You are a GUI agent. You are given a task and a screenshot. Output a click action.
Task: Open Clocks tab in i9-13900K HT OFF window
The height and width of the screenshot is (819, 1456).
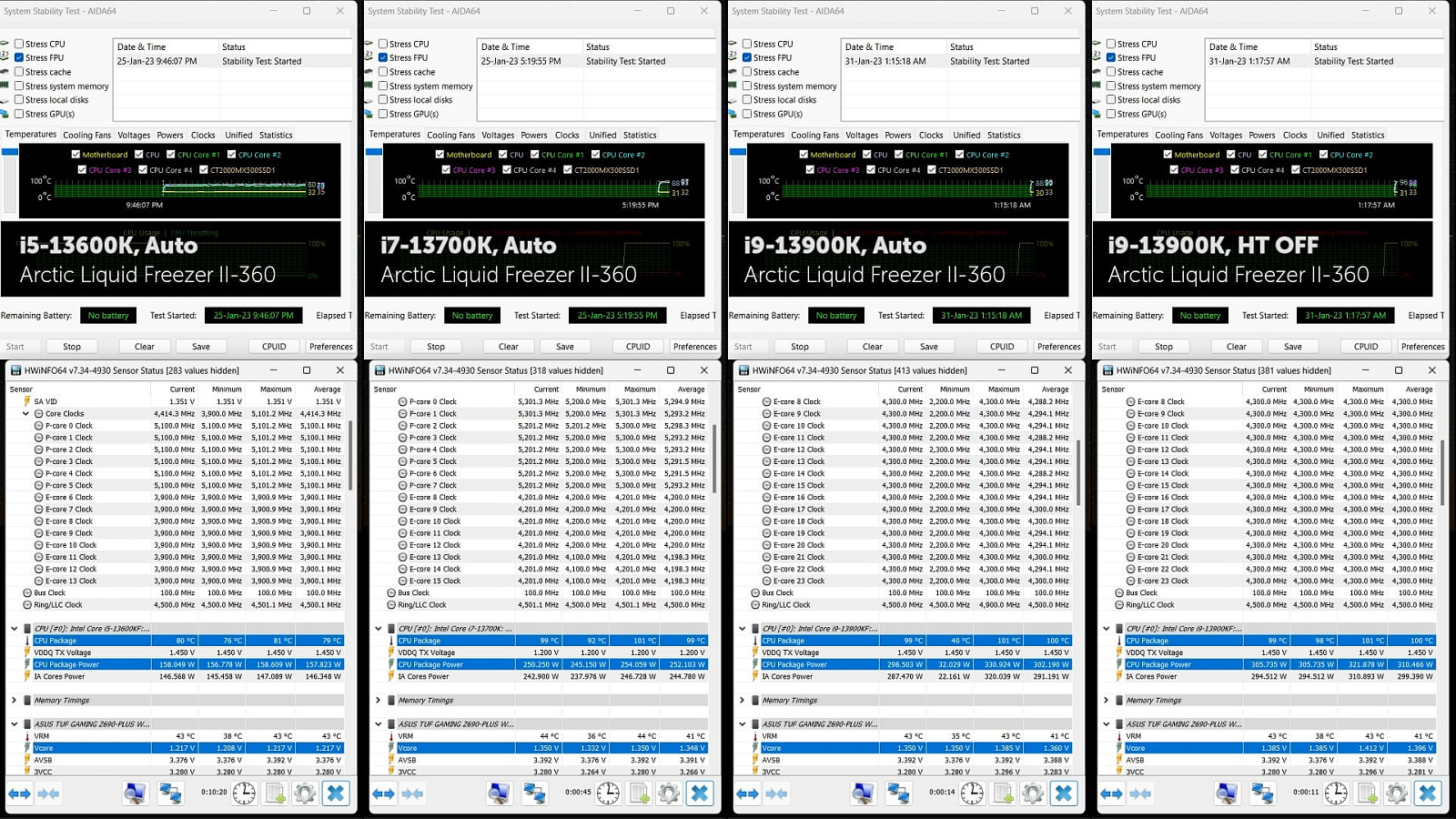click(x=1295, y=135)
